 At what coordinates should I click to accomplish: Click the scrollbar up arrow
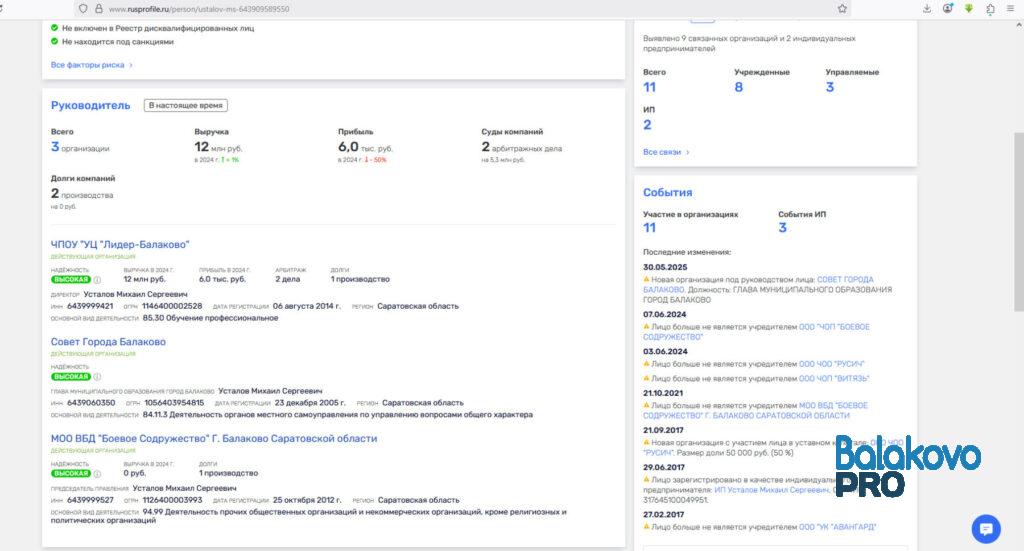1019,25
